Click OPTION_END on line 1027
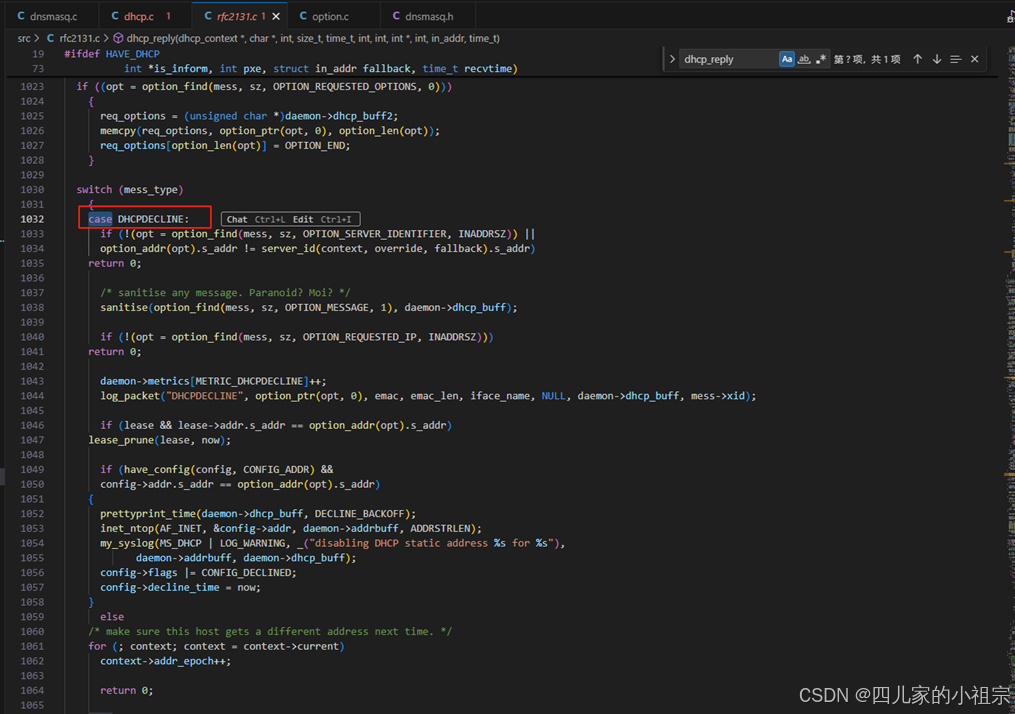 [x=314, y=146]
